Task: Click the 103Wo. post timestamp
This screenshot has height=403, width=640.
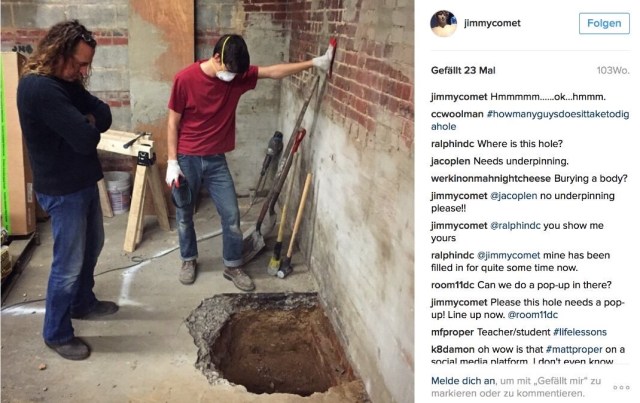Action: [613, 71]
